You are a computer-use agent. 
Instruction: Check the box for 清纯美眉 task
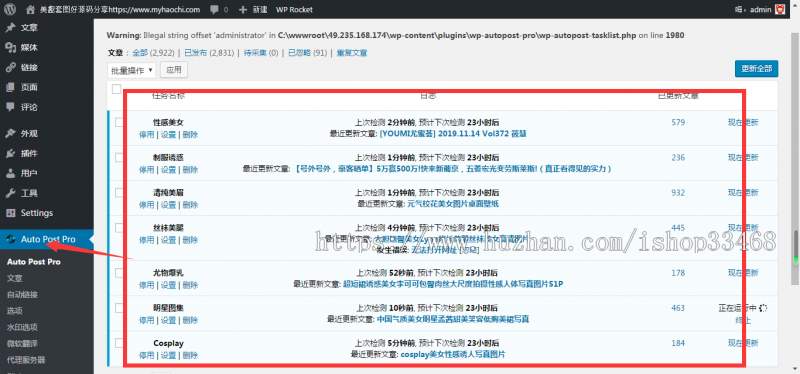click(x=119, y=193)
